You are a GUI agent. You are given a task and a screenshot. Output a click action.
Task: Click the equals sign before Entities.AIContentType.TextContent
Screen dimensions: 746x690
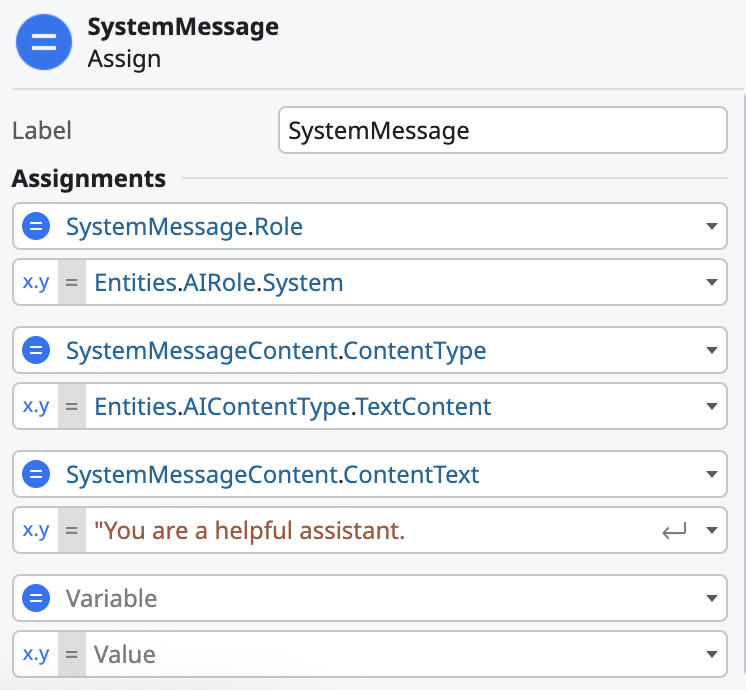(x=72, y=406)
